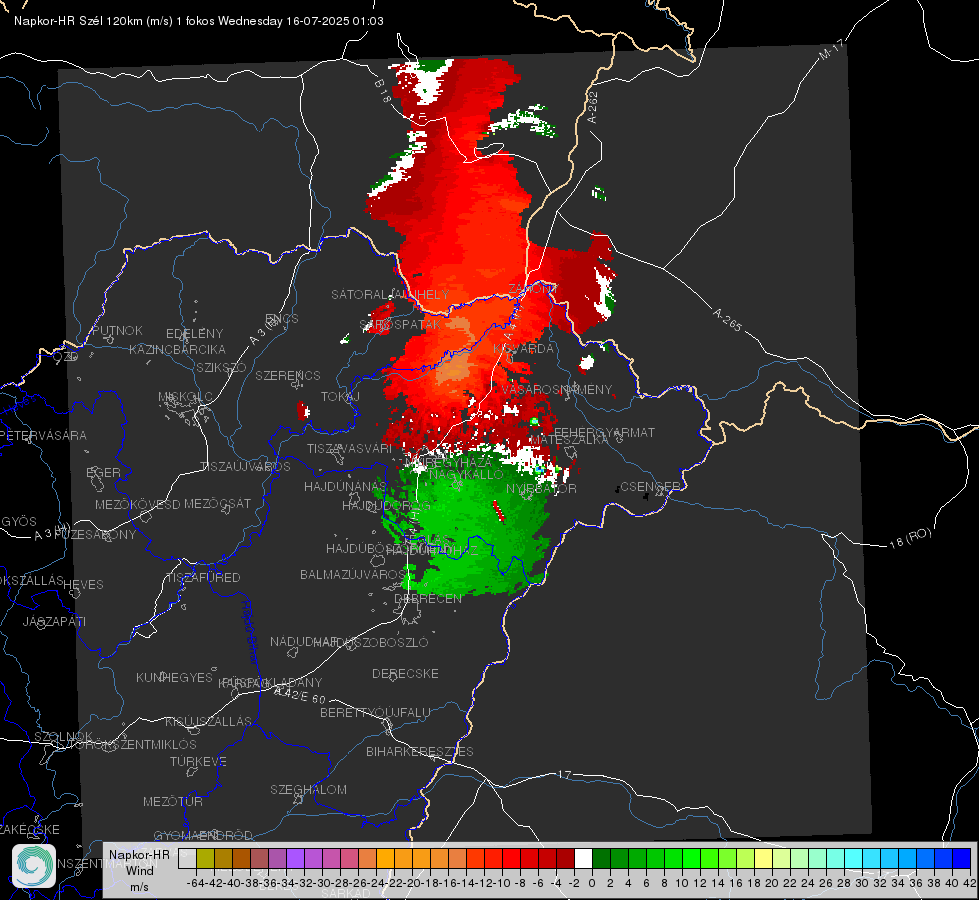Viewport: 979px width, 900px height.
Task: Select the olive swatch above the -64 label
Action: click(x=205, y=858)
